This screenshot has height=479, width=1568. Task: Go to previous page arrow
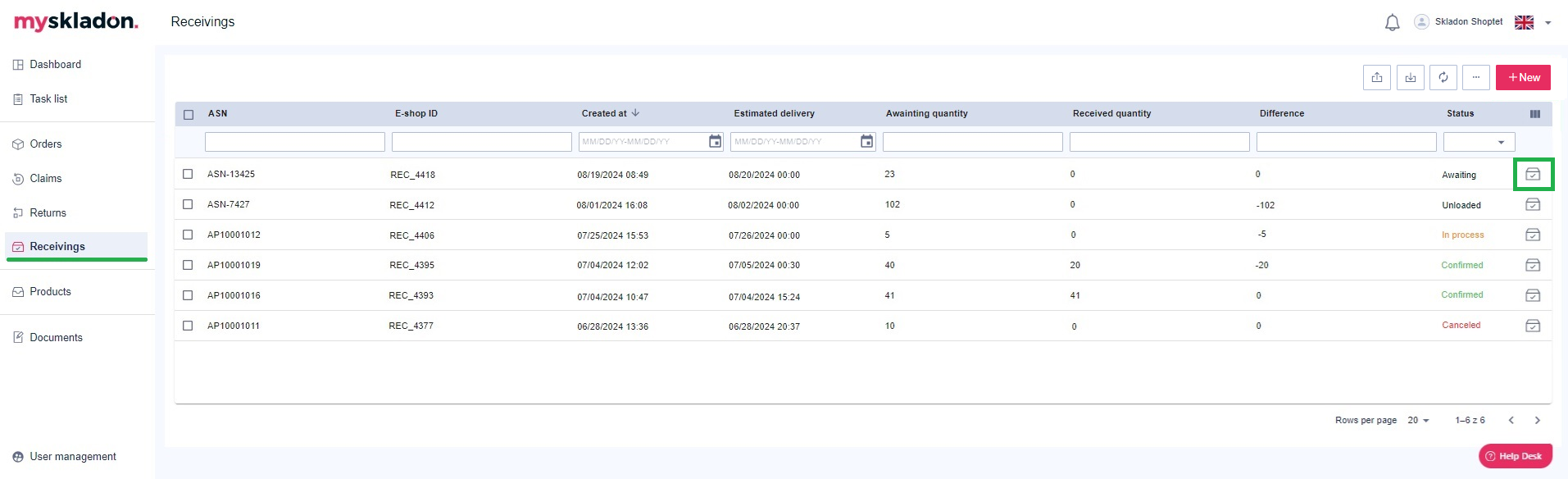coord(1511,420)
